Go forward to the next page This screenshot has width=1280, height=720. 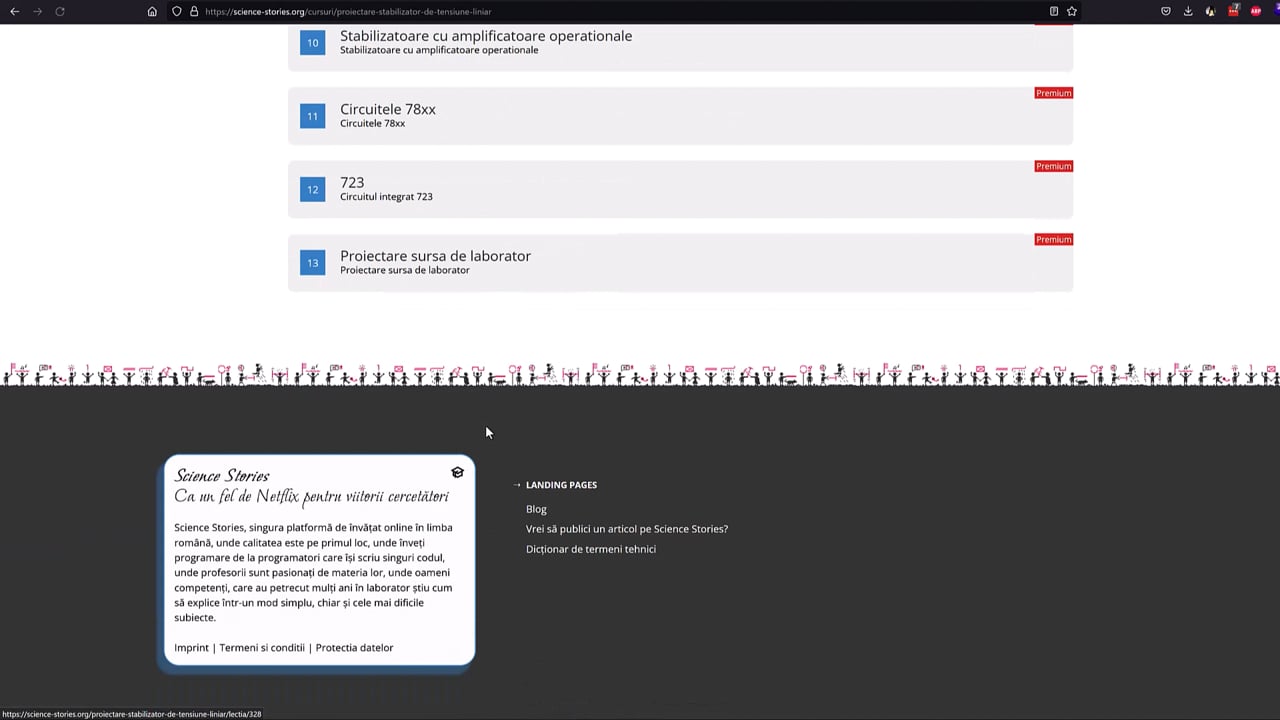tap(37, 11)
